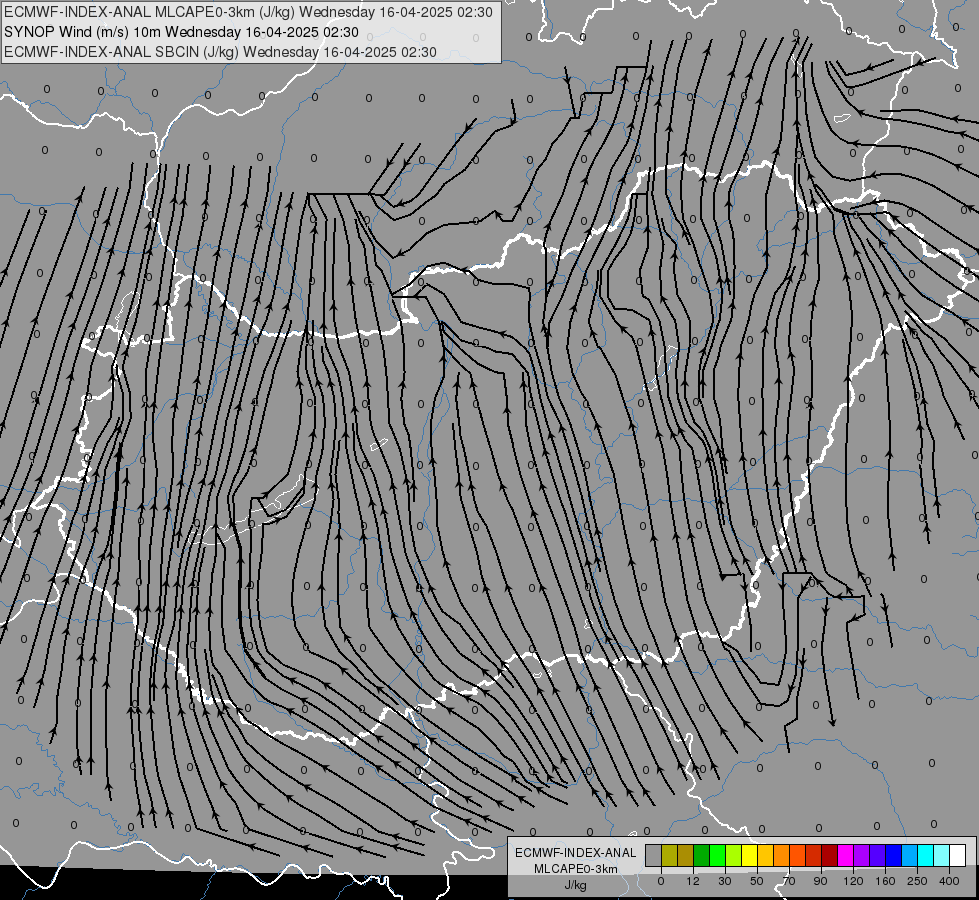The width and height of the screenshot is (979, 900).
Task: Click the dark red legend swatch
Action: (830, 856)
